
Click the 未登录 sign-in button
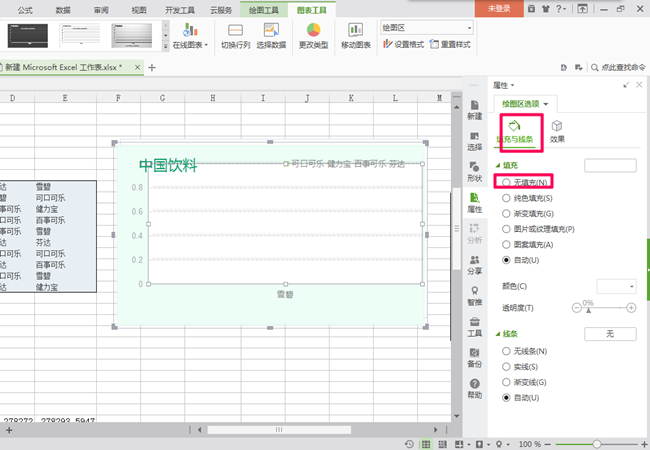click(499, 8)
